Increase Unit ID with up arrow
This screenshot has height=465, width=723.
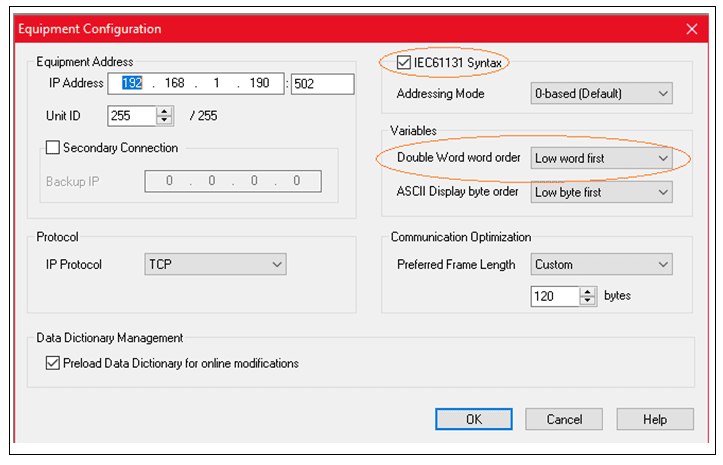pos(164,111)
